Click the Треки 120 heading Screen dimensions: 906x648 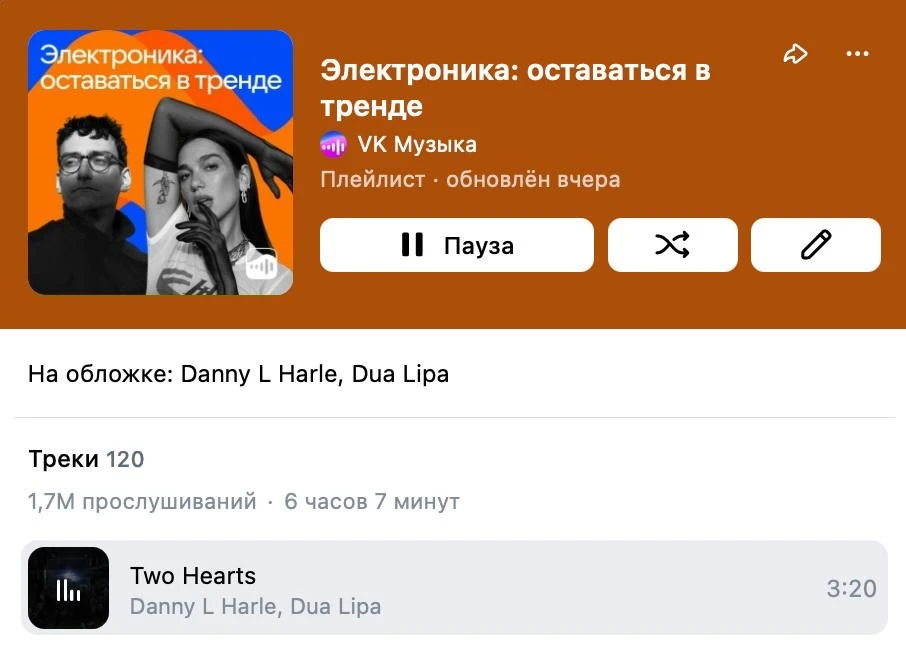coord(86,459)
